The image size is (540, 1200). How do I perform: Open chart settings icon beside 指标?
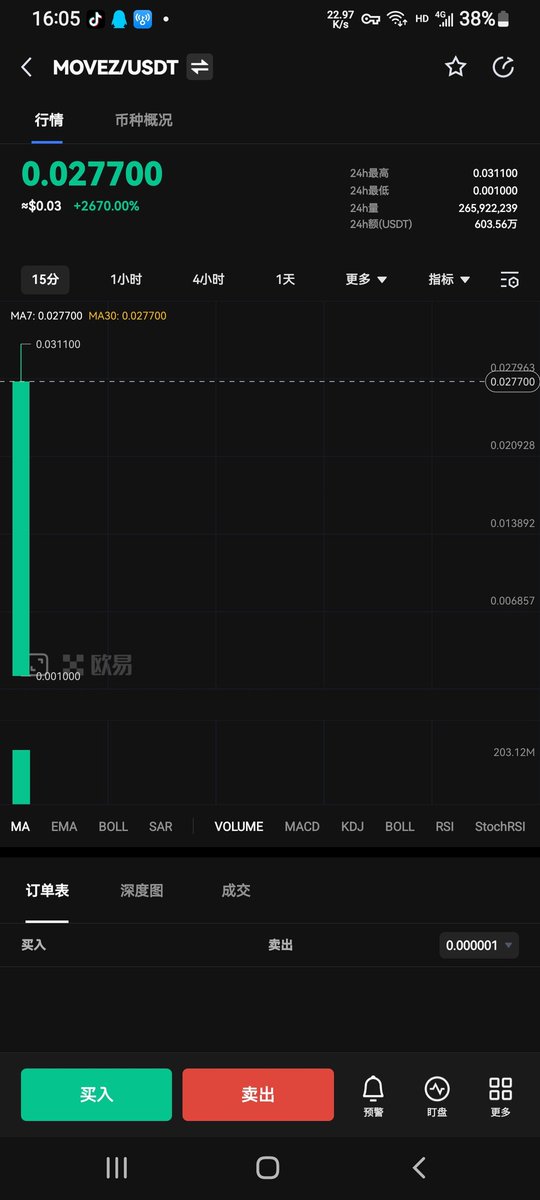tap(509, 280)
